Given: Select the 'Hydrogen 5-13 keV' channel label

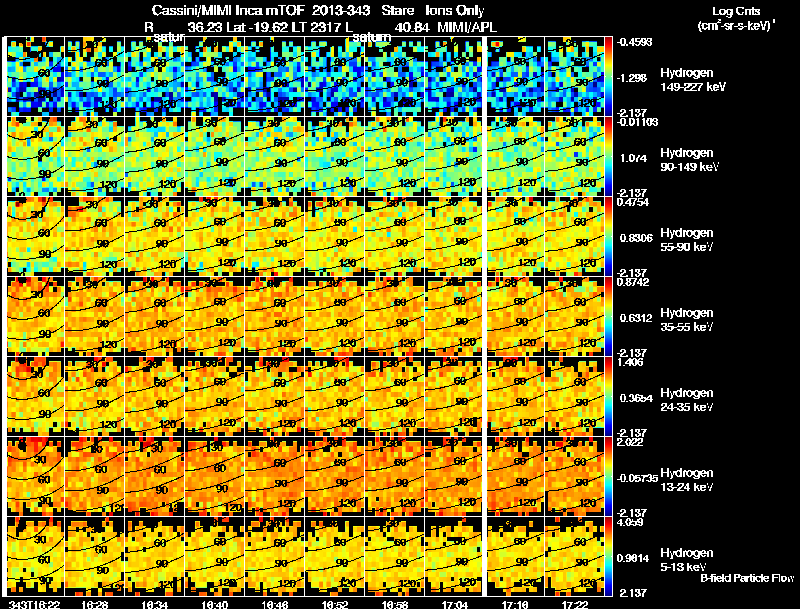Looking at the screenshot, I should pos(687,560).
